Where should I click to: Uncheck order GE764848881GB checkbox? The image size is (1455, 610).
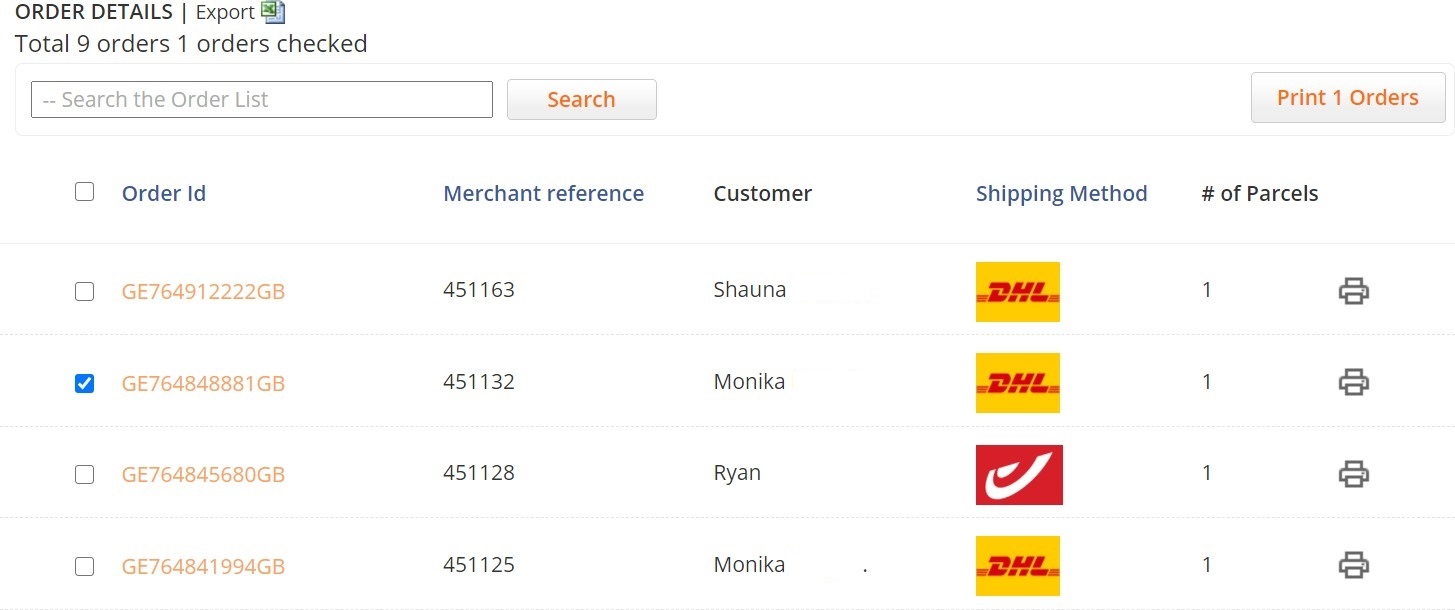coord(85,383)
